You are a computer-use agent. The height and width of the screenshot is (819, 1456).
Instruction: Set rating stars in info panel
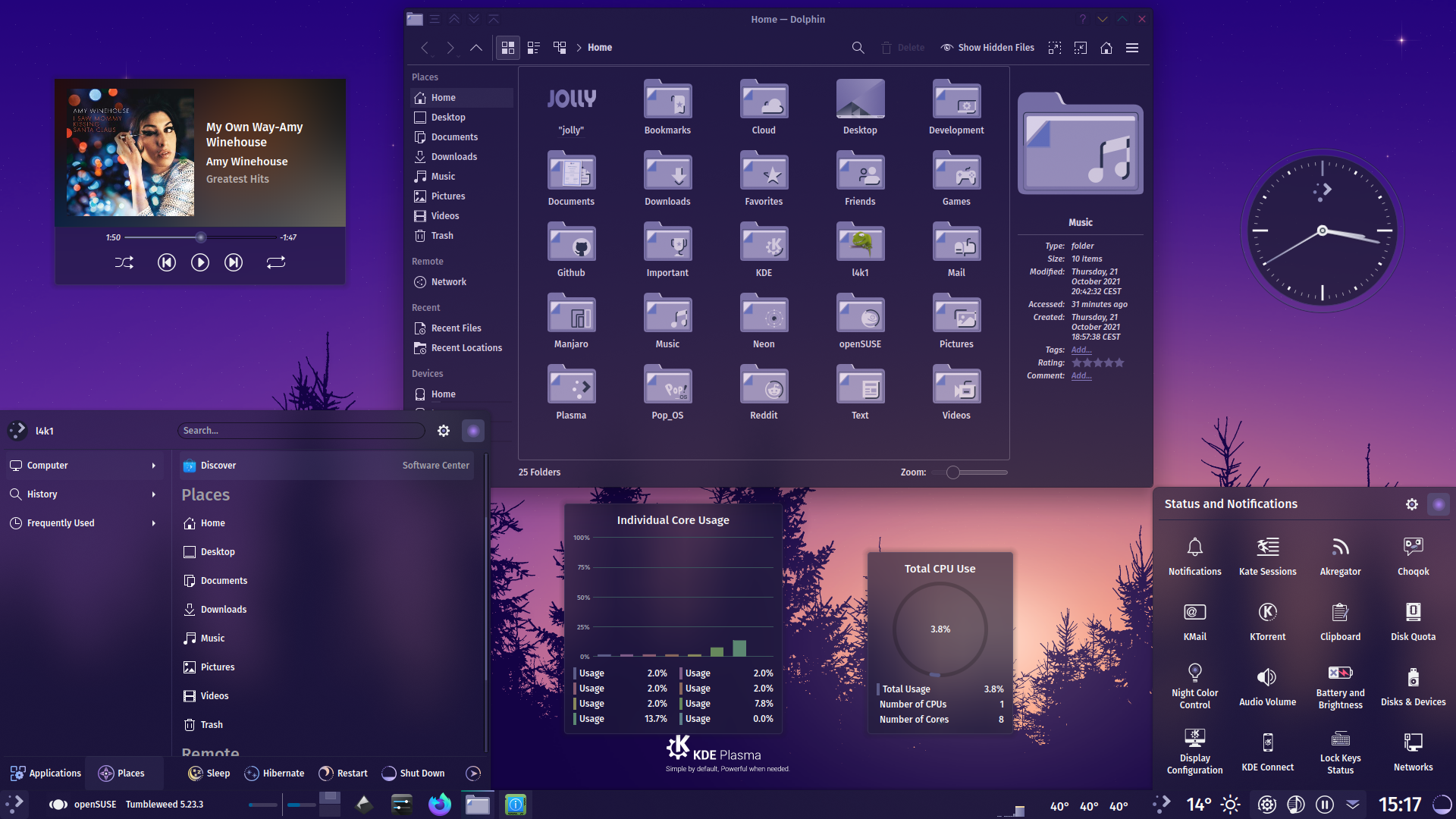point(1097,363)
